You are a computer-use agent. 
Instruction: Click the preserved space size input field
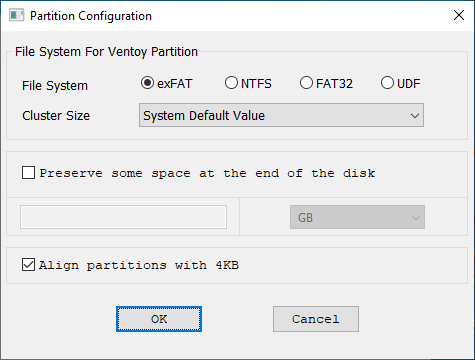tap(123, 217)
